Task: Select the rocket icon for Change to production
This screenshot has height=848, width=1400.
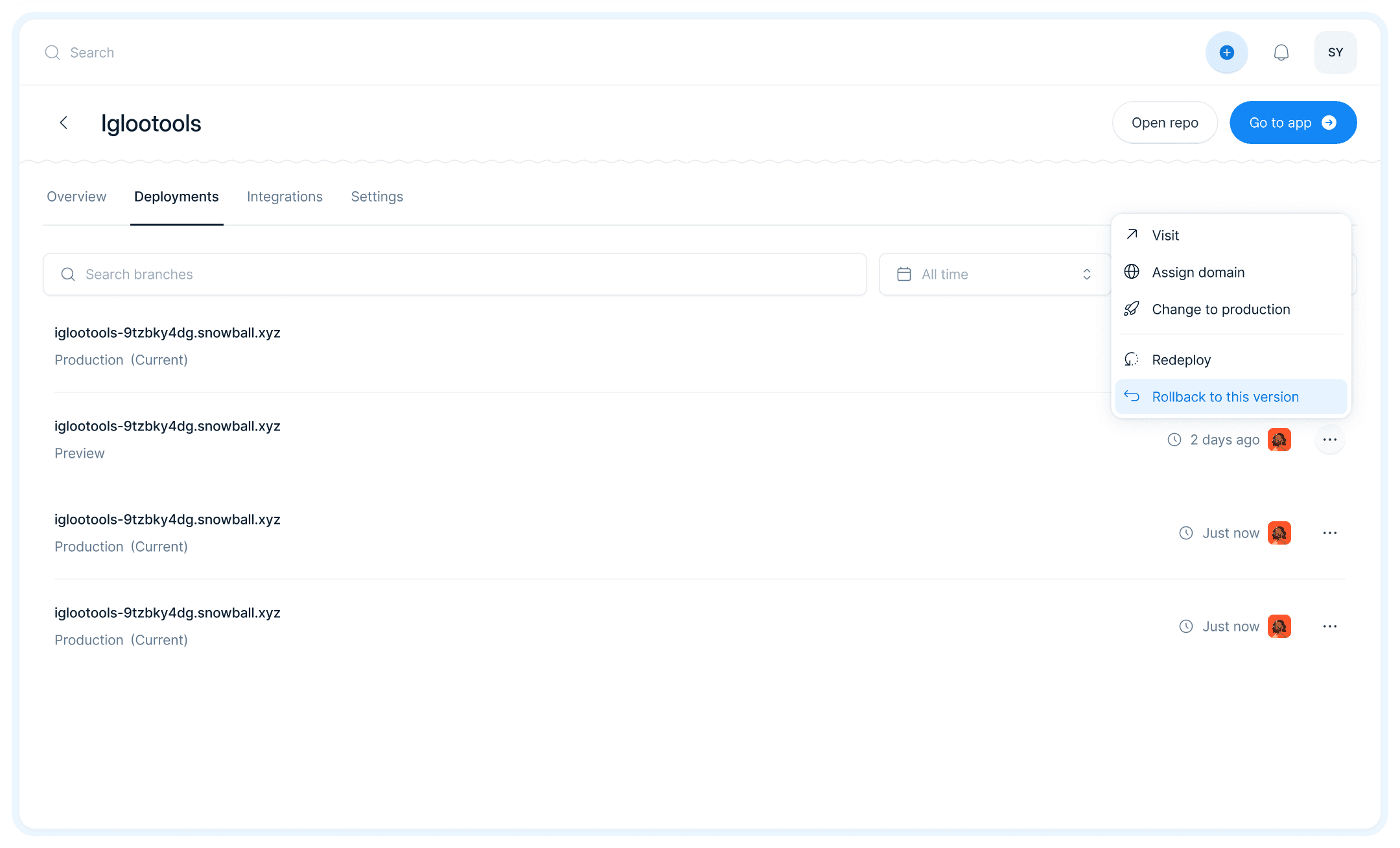Action: tap(1132, 309)
